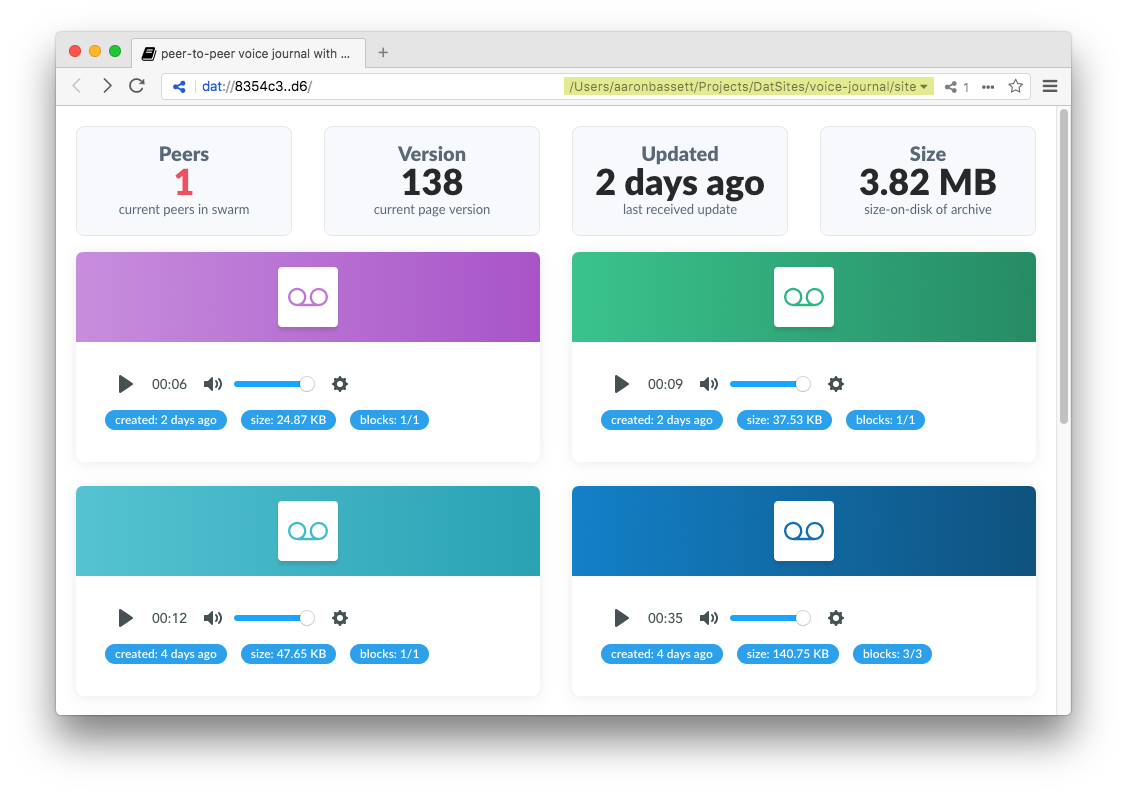Viewport: 1127px width, 795px height.
Task: Click the blue share icon in address bar
Action: (x=179, y=86)
